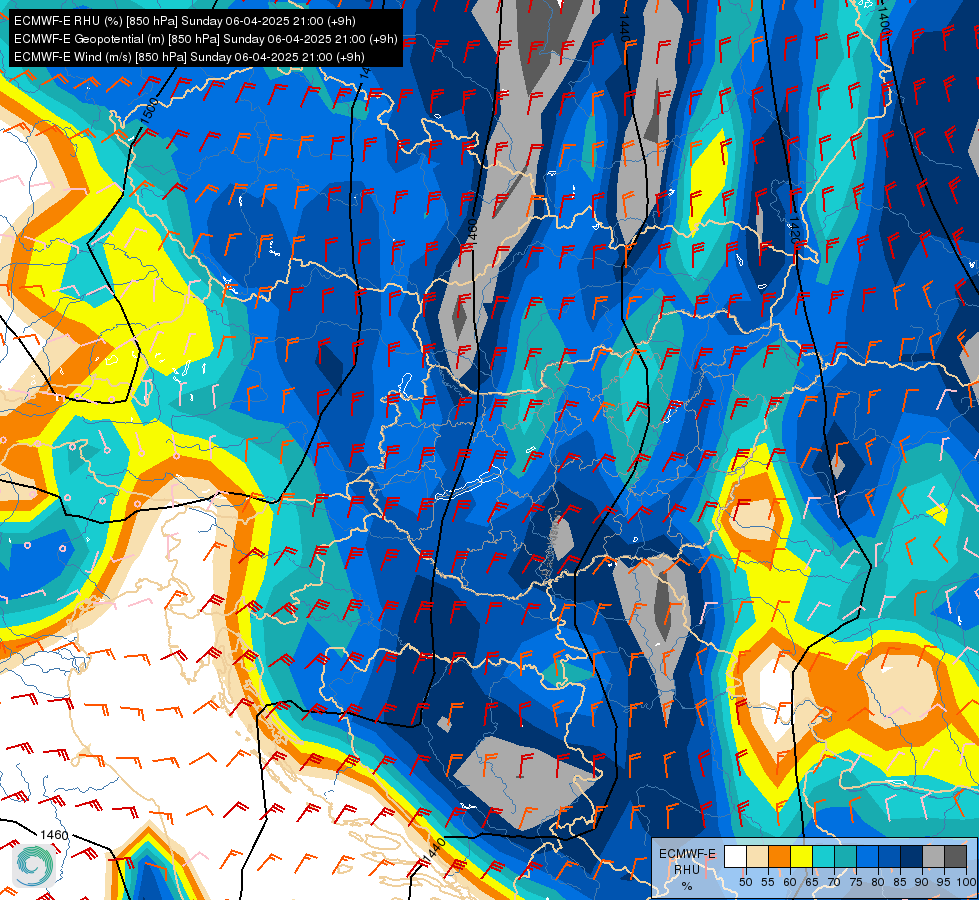Click the medium blue 75-80 legend swatch
The height and width of the screenshot is (900, 979).
(x=867, y=856)
